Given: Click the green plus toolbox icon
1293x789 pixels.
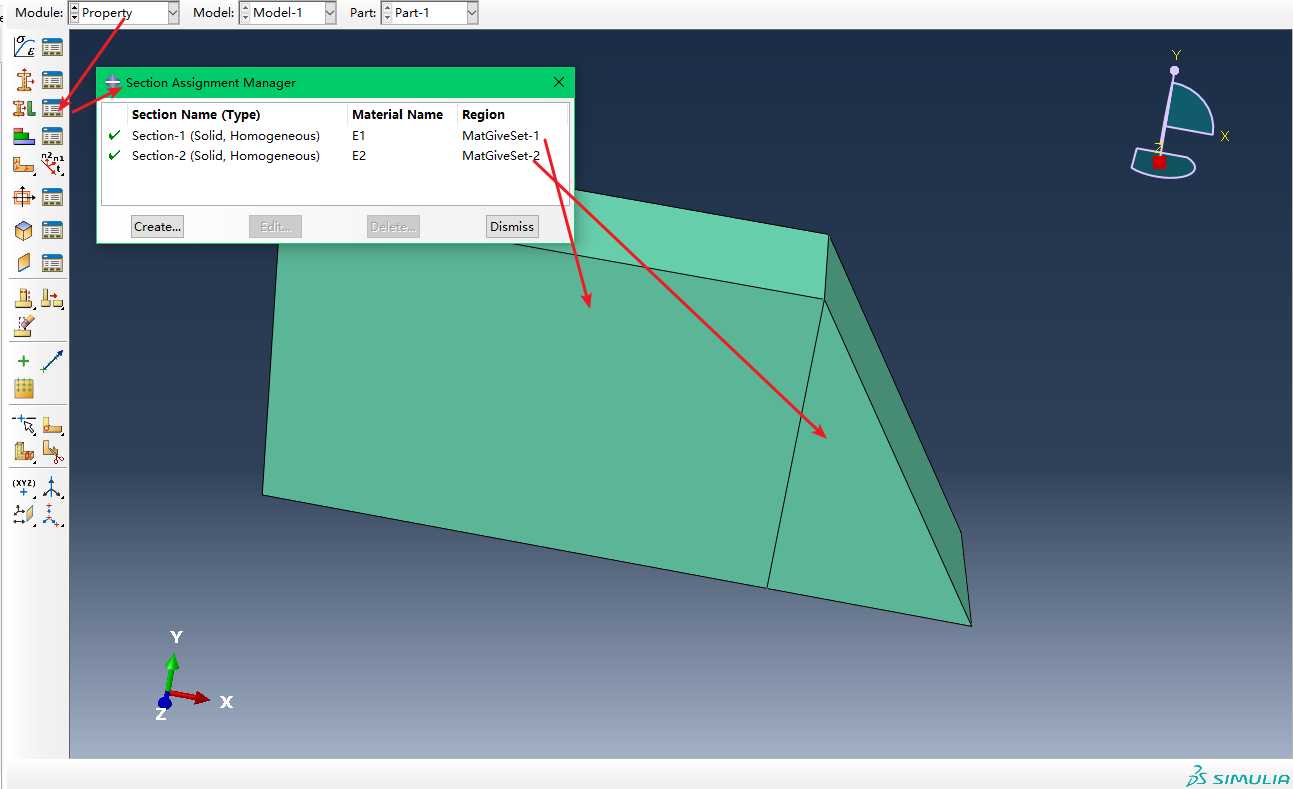Looking at the screenshot, I should (x=24, y=361).
